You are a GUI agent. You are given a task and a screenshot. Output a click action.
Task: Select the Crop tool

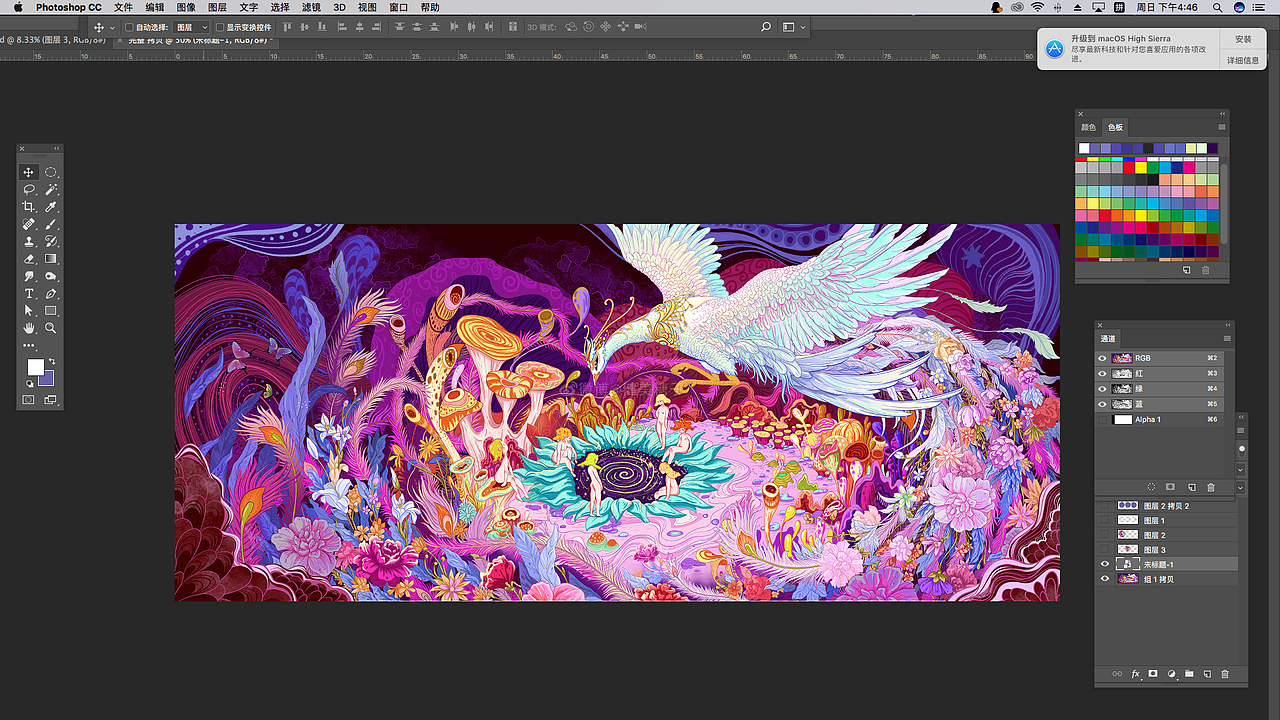[29, 207]
